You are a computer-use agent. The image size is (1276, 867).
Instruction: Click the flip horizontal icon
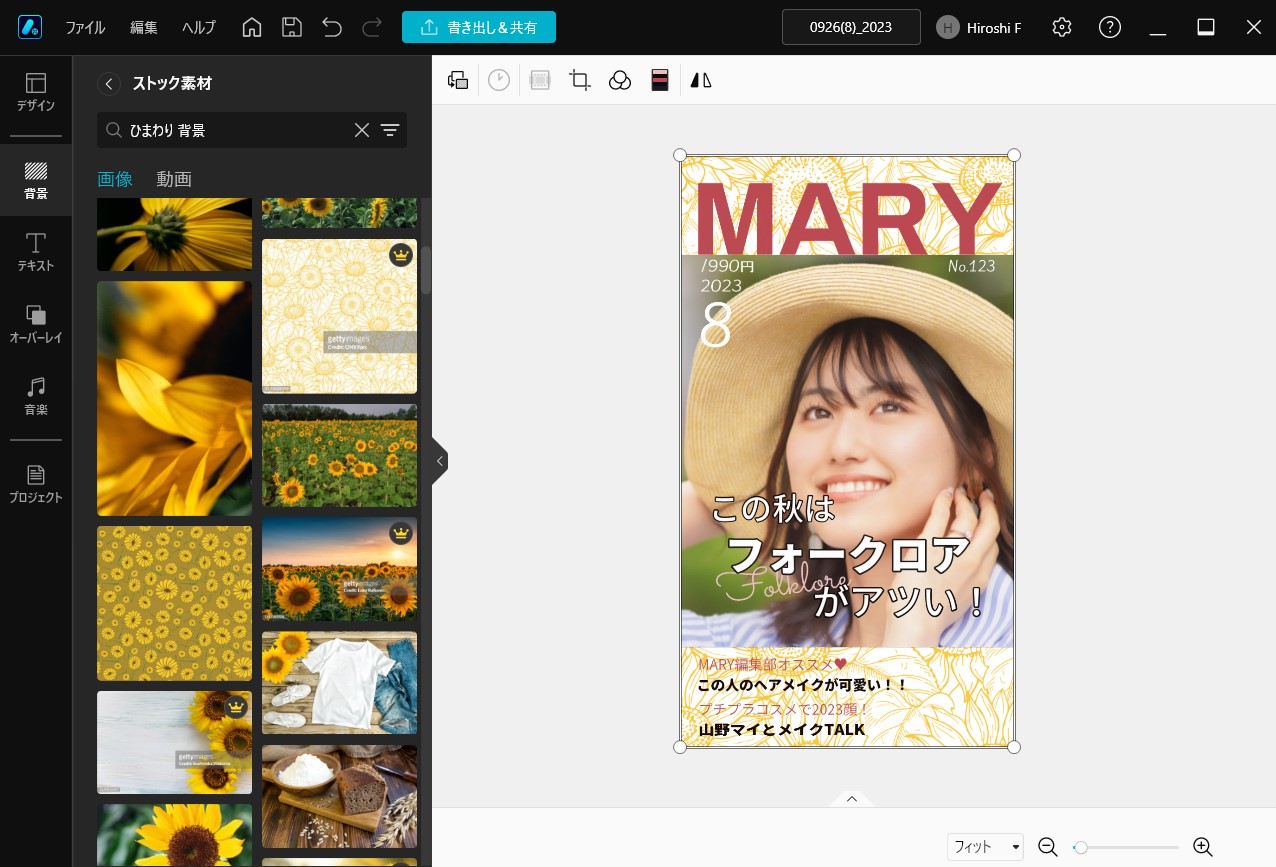(x=701, y=81)
